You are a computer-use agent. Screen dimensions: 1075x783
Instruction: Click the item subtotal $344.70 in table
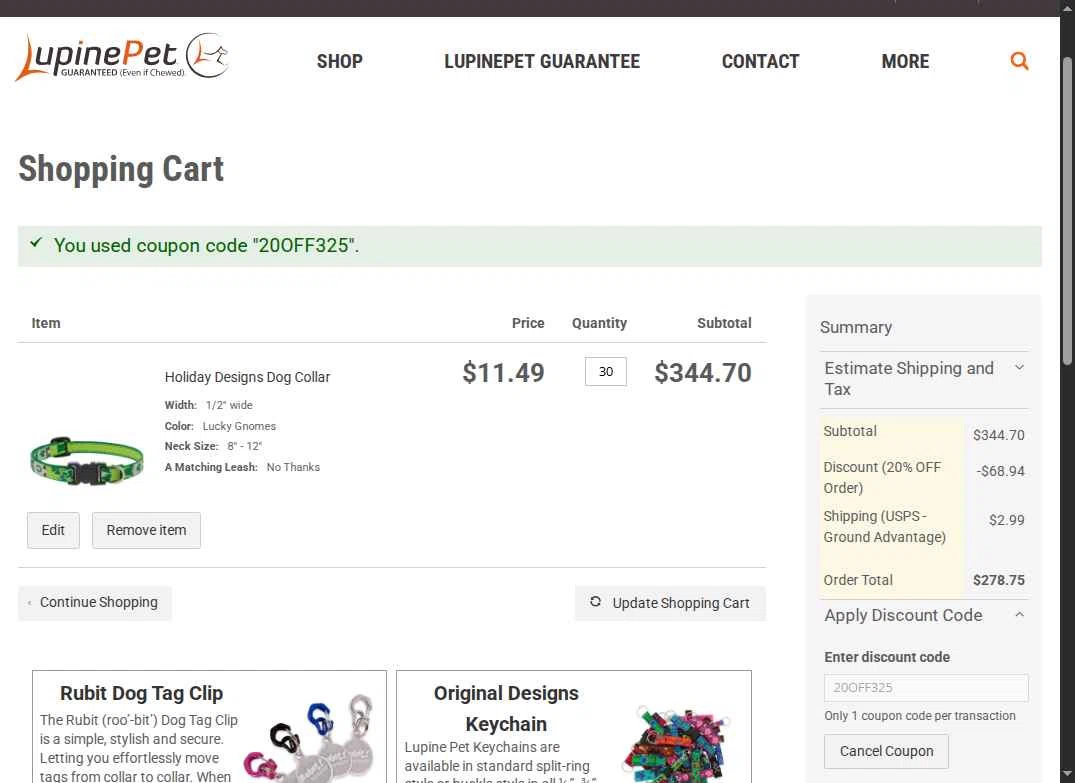click(703, 372)
